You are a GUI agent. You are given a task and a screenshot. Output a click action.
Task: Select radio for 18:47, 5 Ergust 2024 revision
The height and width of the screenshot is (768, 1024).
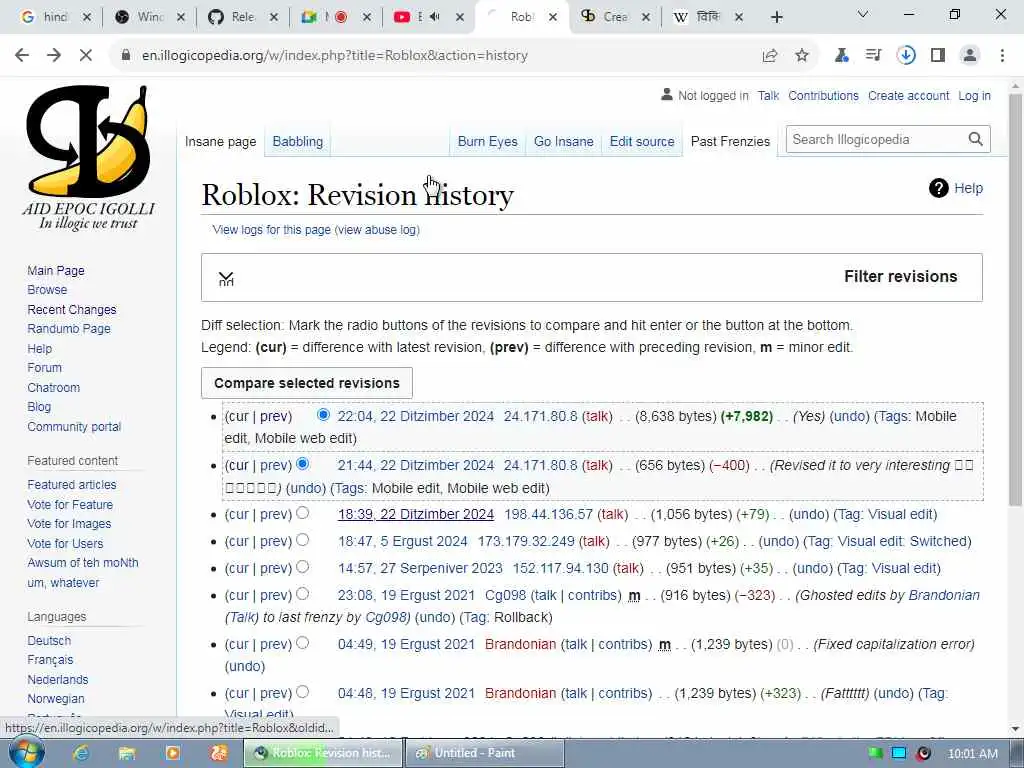[x=302, y=539]
